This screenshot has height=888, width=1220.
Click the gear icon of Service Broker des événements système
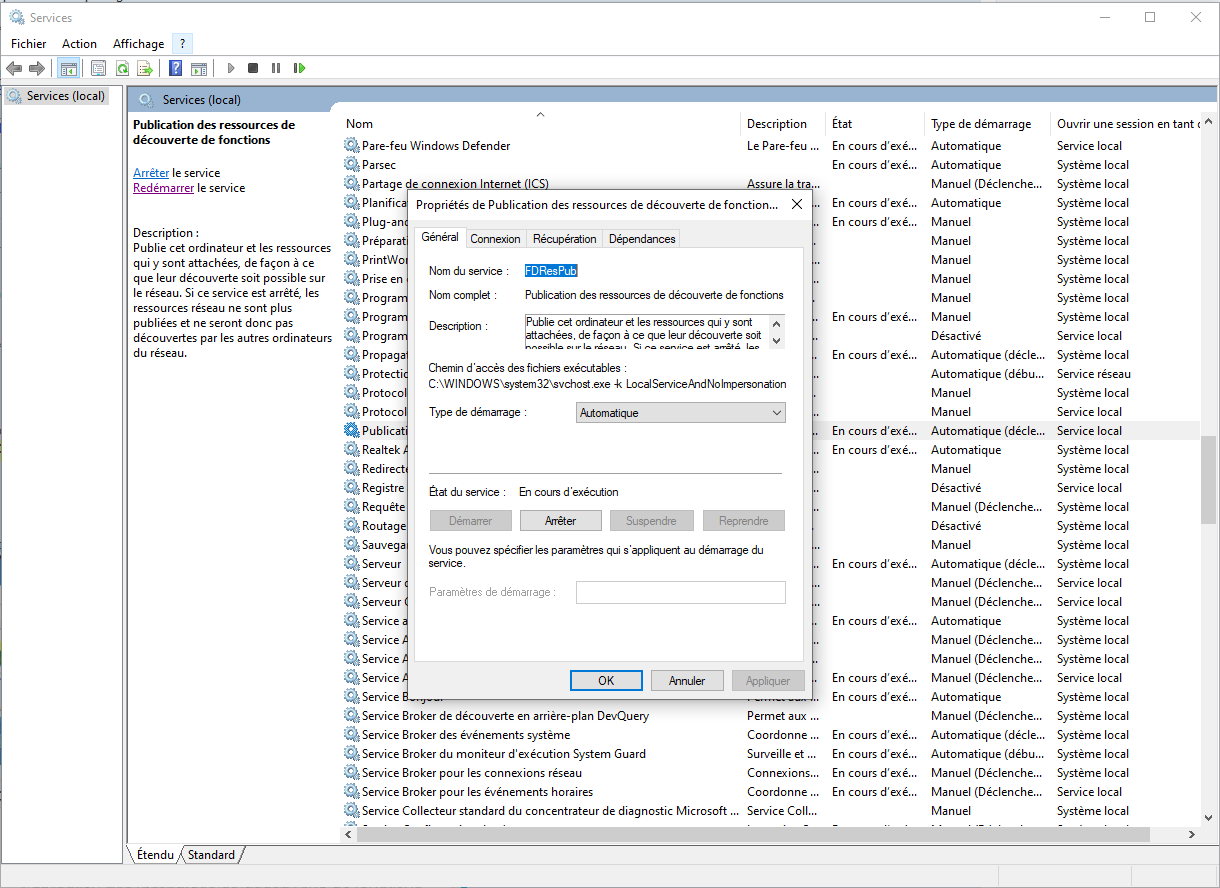pyautogui.click(x=351, y=735)
